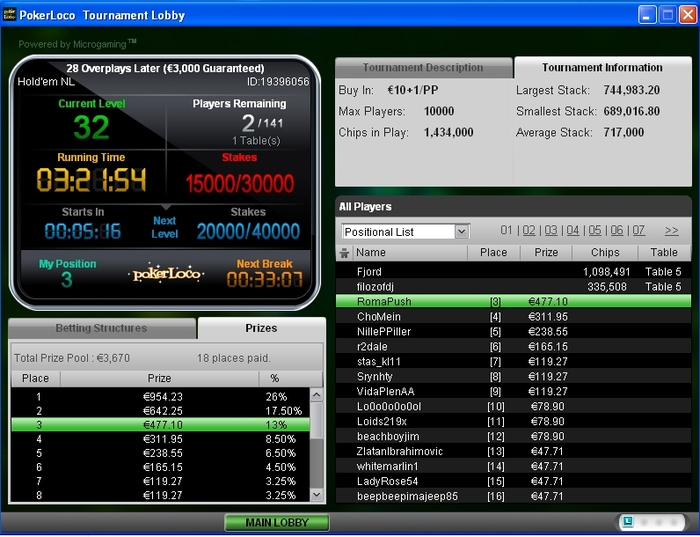Screen dimensions: 700x537
Task: Click the prize list scroll up arrow
Action: pos(317,395)
